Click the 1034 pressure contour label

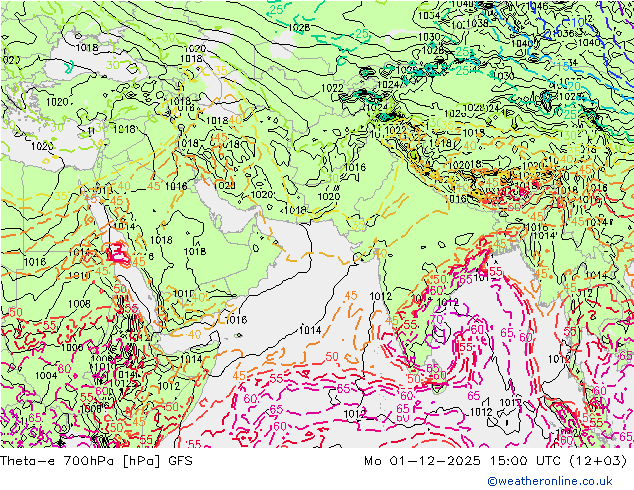[429, 16]
